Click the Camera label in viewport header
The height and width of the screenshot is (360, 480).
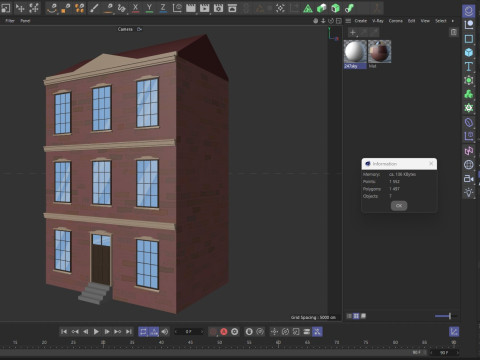coord(125,29)
